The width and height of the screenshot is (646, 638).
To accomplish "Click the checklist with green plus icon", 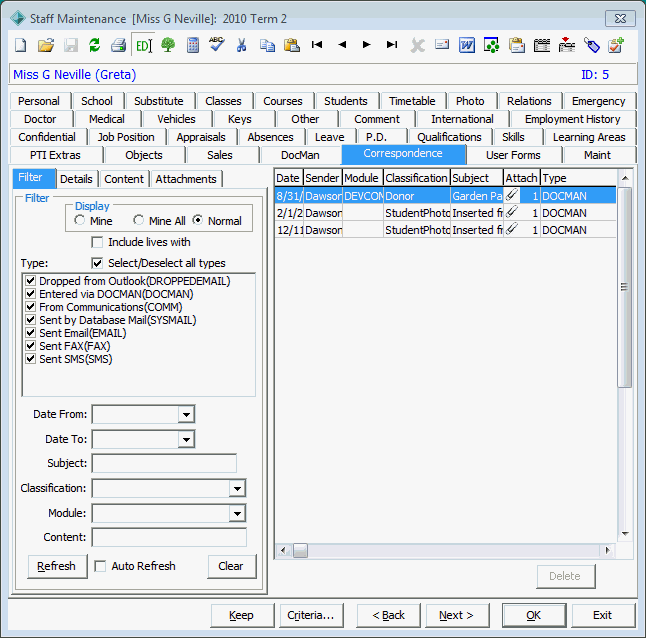I will click(616, 45).
